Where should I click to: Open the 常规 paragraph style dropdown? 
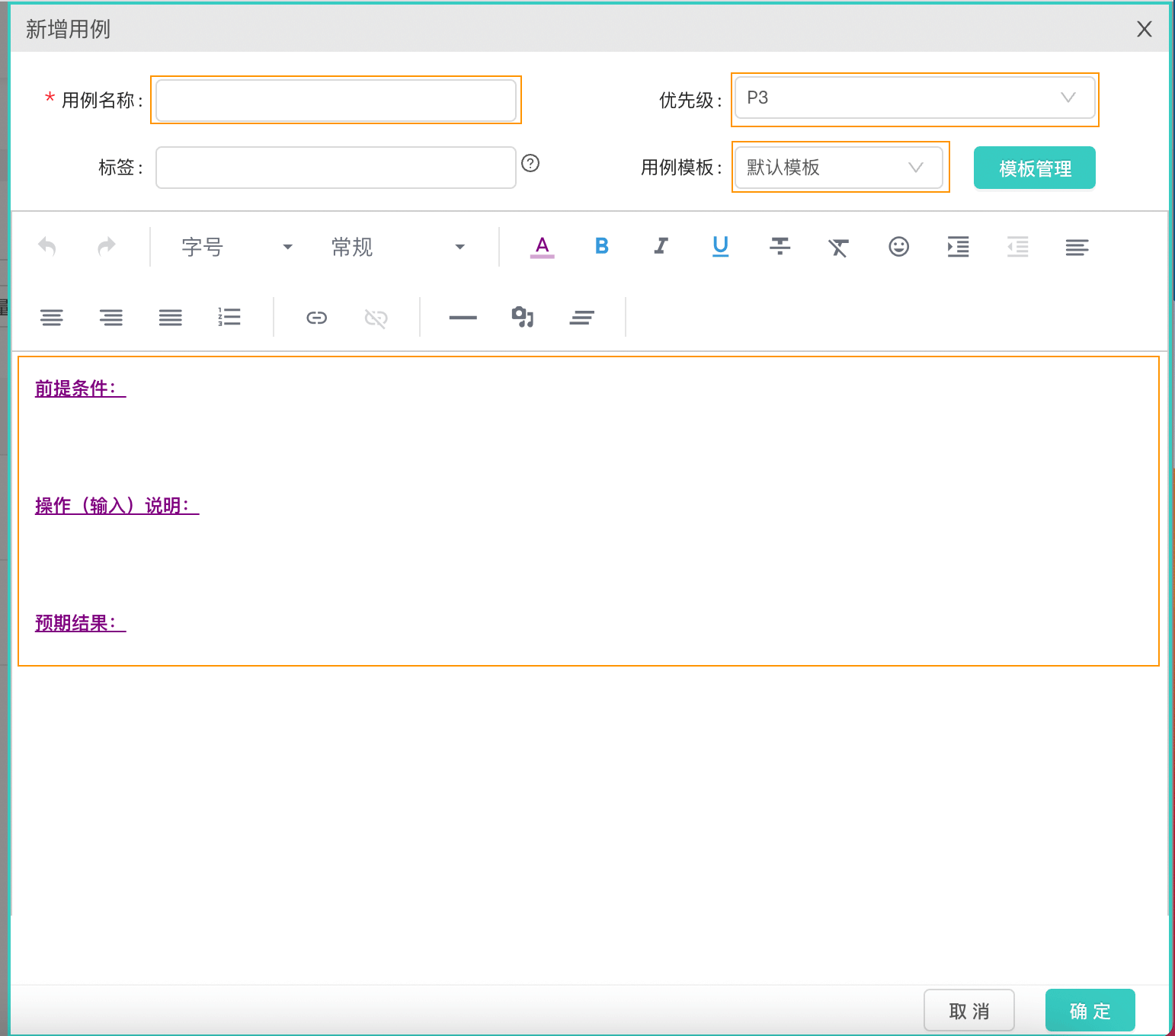(398, 247)
